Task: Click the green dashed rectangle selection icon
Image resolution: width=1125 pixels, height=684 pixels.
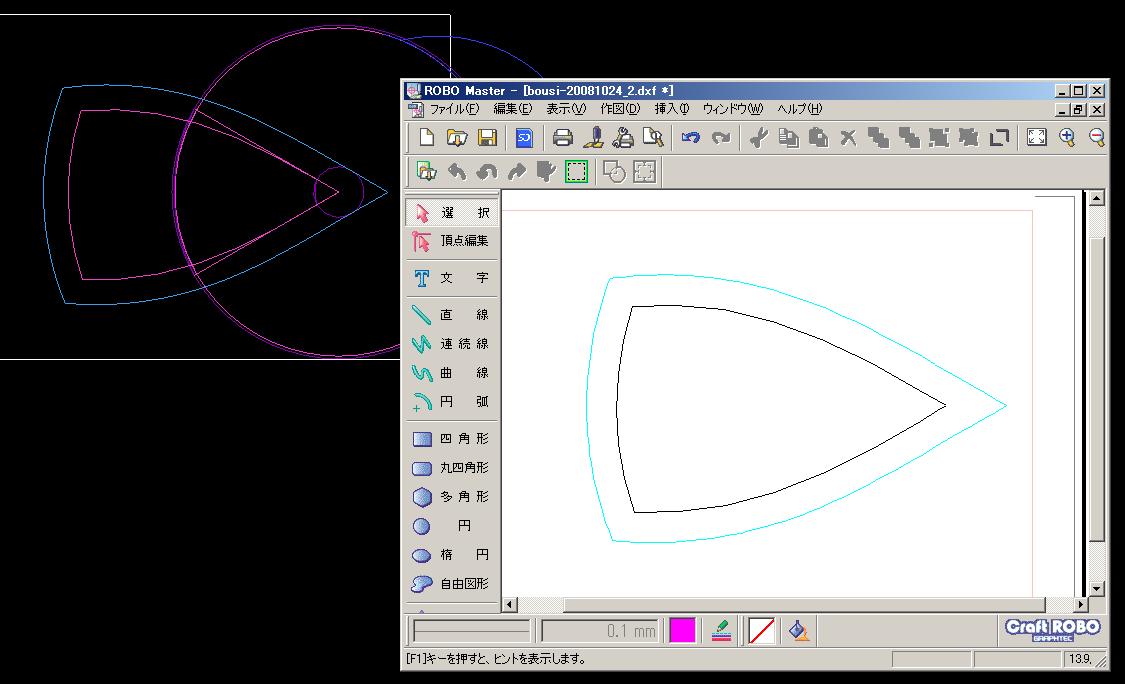Action: (x=576, y=172)
